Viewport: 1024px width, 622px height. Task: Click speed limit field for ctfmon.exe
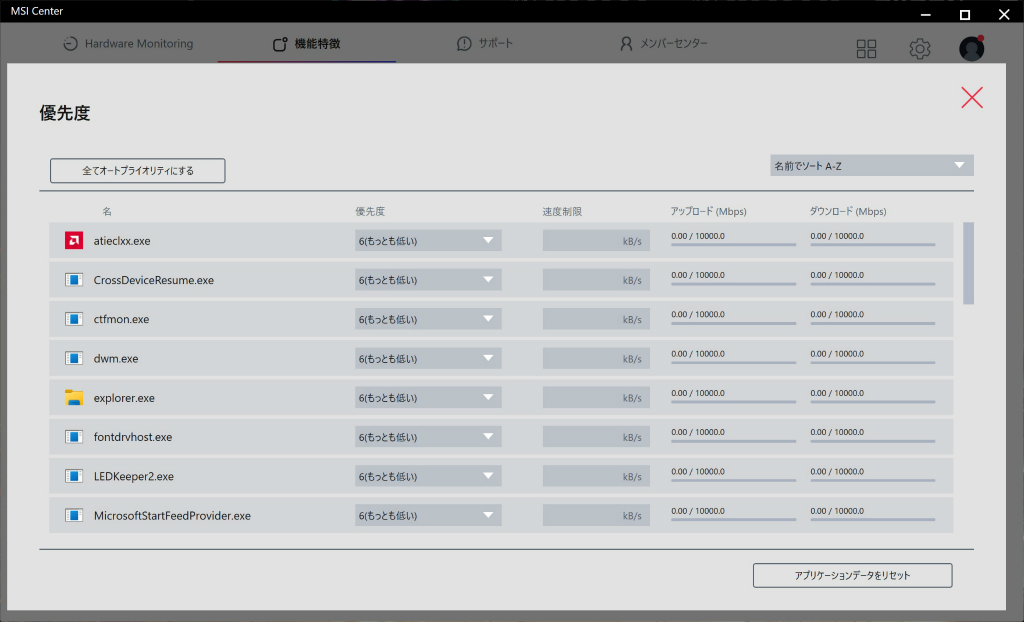596,319
